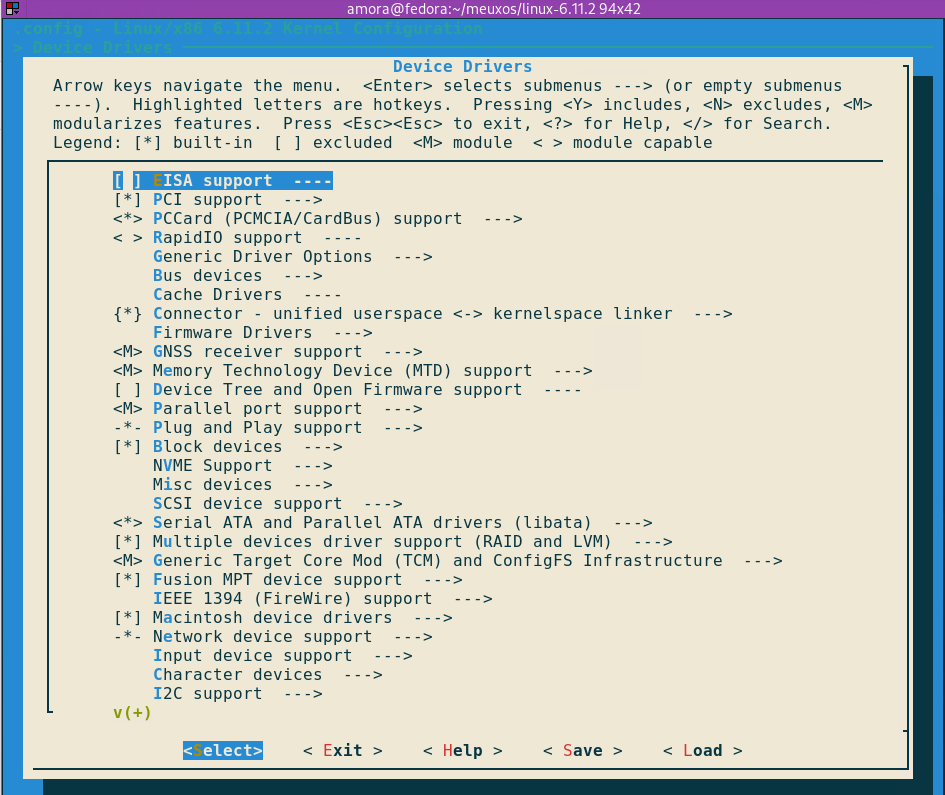Open Bus devices submenu arrow
Viewport: 945px width, 795px height.
[x=303, y=276]
